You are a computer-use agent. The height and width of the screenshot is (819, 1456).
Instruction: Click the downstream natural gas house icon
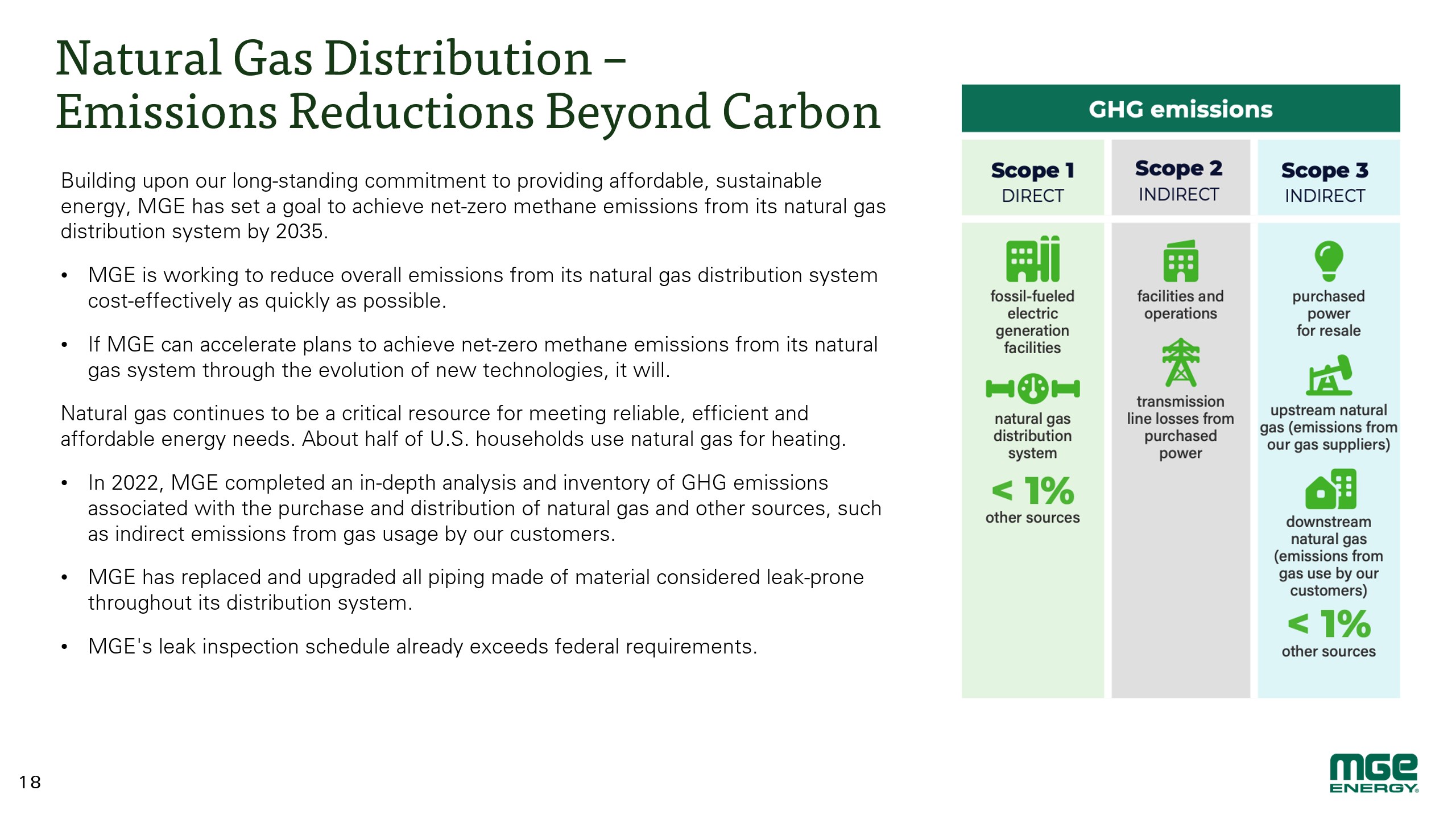click(1330, 489)
